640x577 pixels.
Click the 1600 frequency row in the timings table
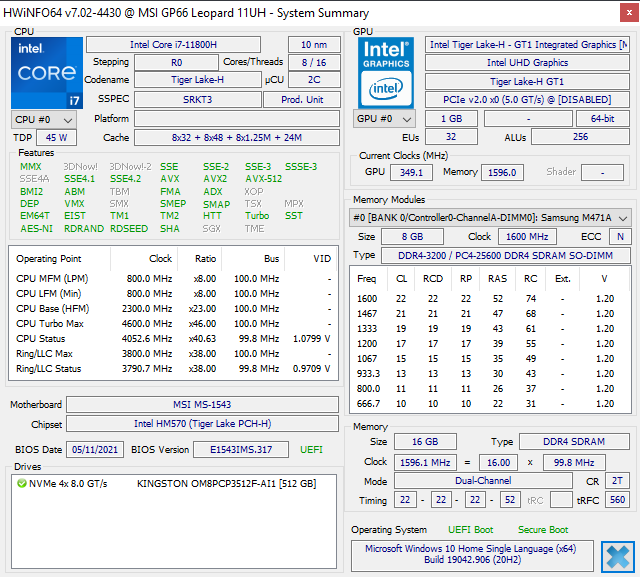(x=490, y=298)
